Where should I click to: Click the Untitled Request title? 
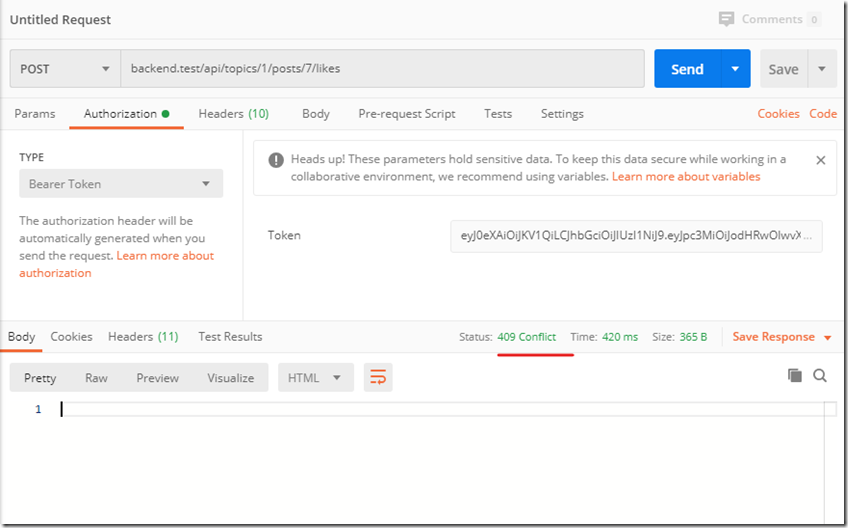click(x=61, y=19)
